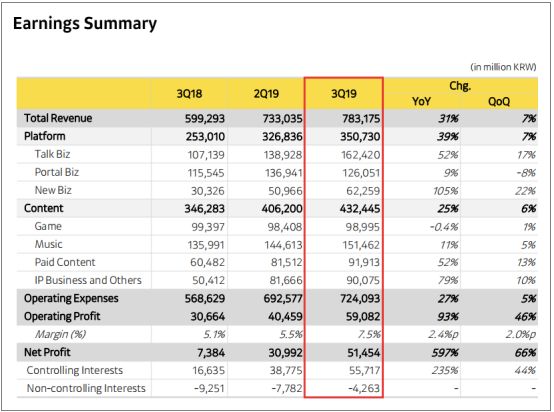The width and height of the screenshot is (554, 412).
Task: Select the 3Q19 Operating Profit value 59,082
Action: coord(363,317)
